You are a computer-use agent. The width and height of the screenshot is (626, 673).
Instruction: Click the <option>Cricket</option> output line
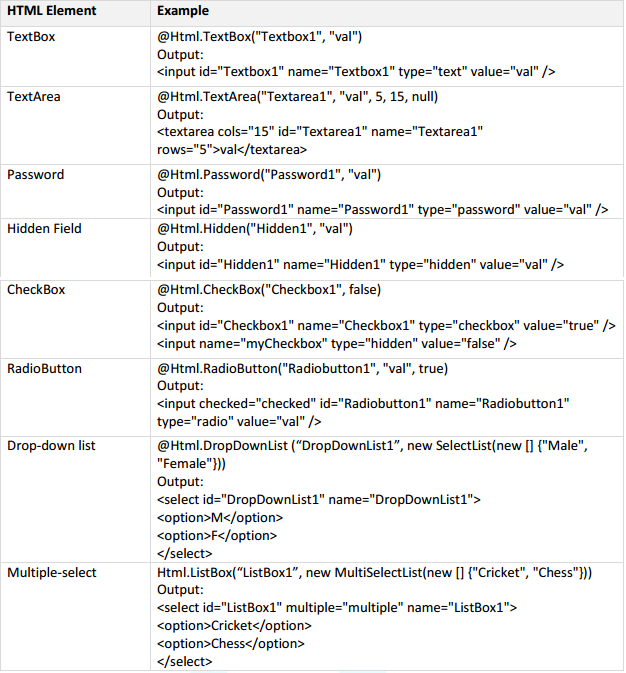(234, 626)
